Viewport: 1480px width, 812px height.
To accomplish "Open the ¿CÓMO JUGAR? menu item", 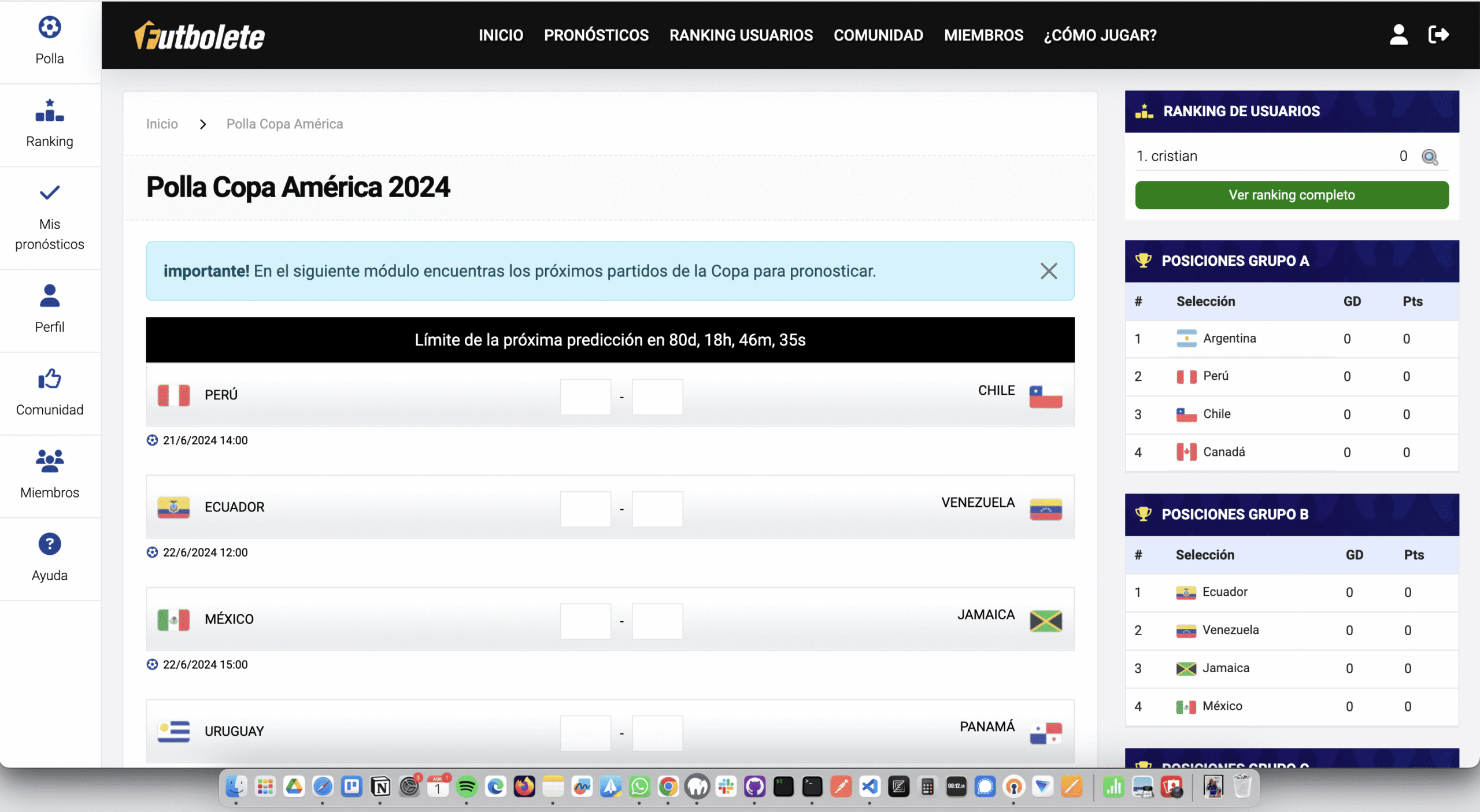I will 1100,35.
